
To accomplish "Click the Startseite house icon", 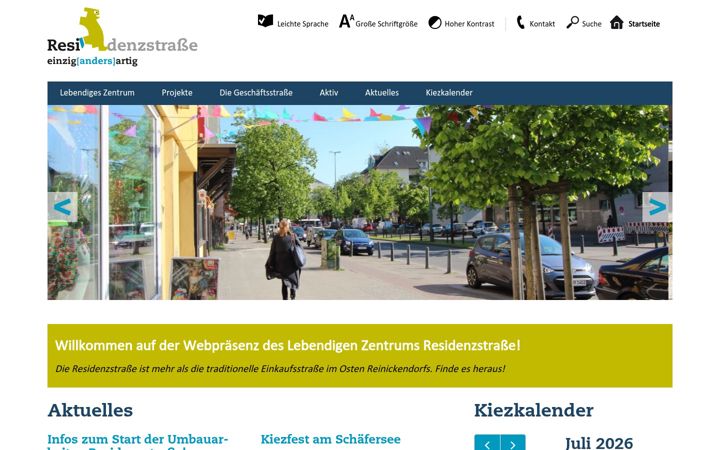I will click(617, 22).
